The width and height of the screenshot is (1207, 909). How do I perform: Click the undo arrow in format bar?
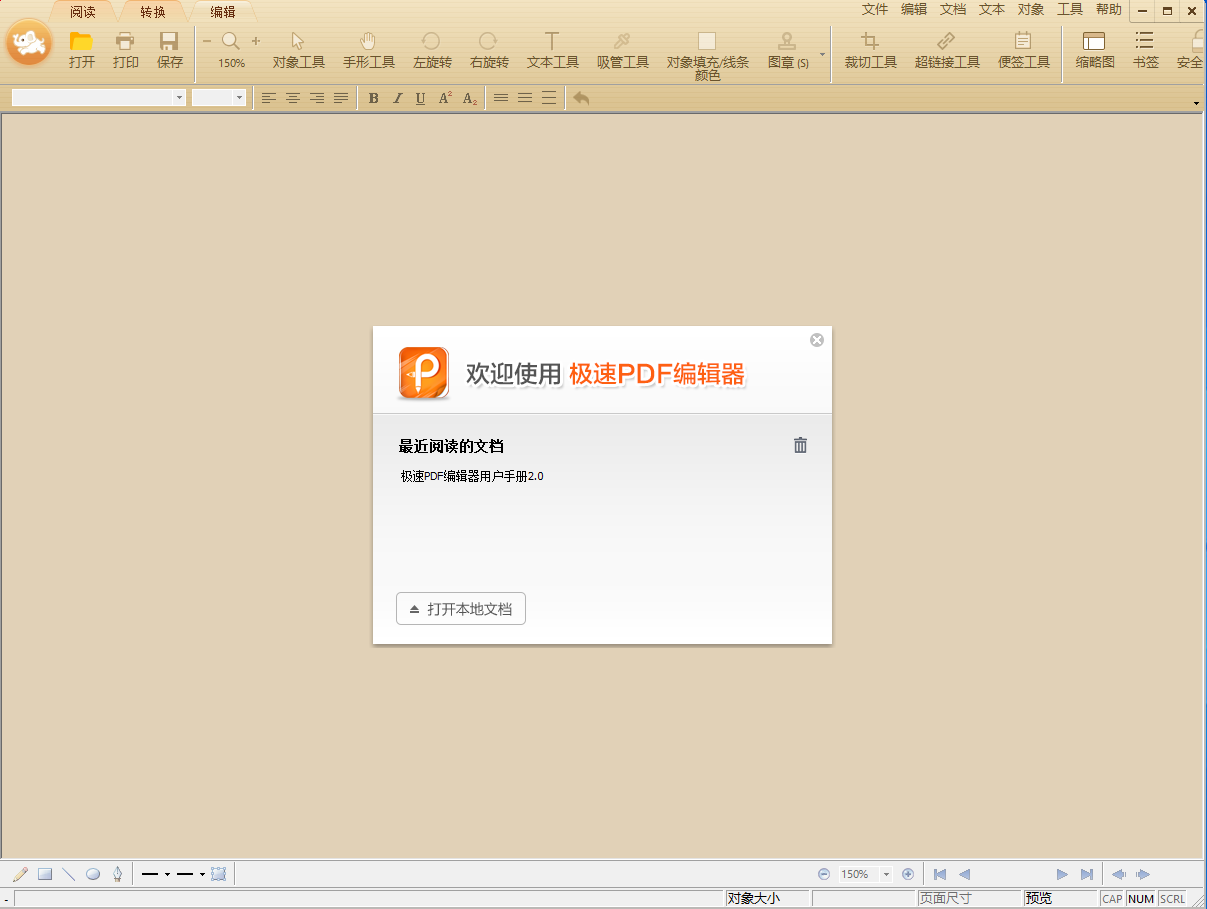581,98
